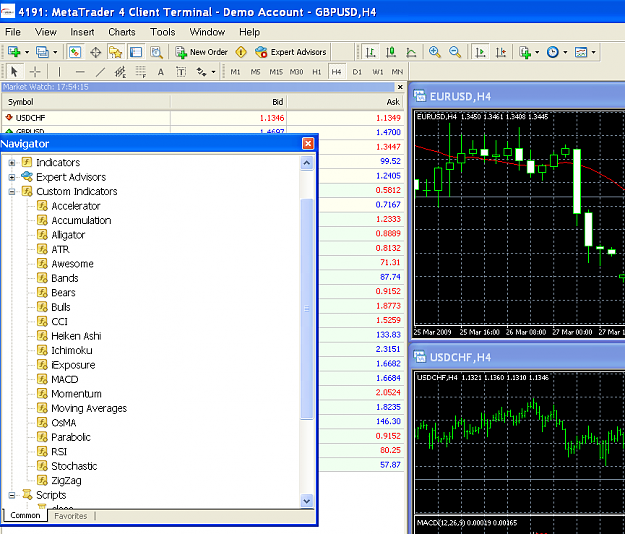The height and width of the screenshot is (534, 625).
Task: Open the File menu
Action: (x=13, y=32)
